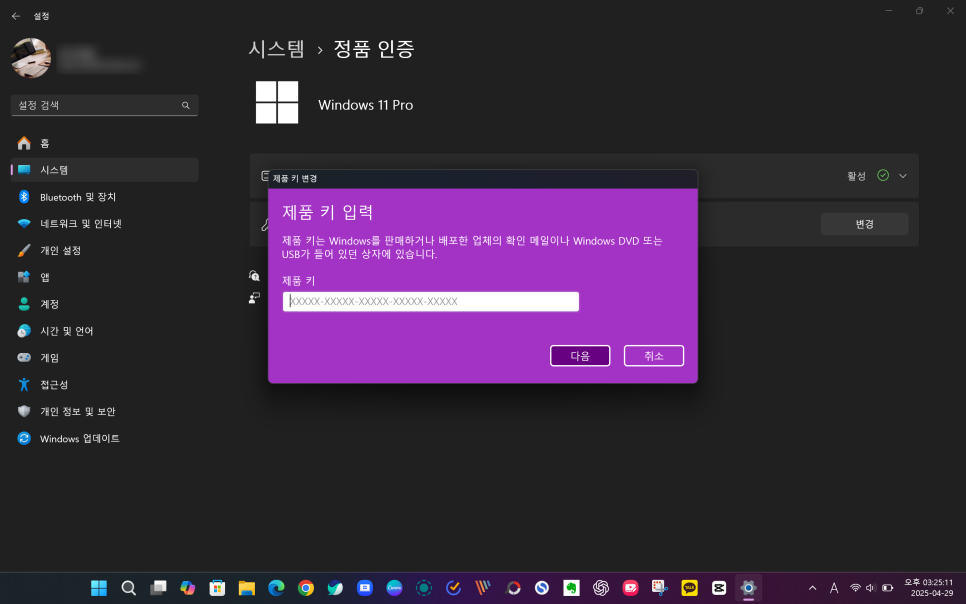Screen dimensions: 966x604
Task: Show hidden system tray icons
Action: point(813,588)
